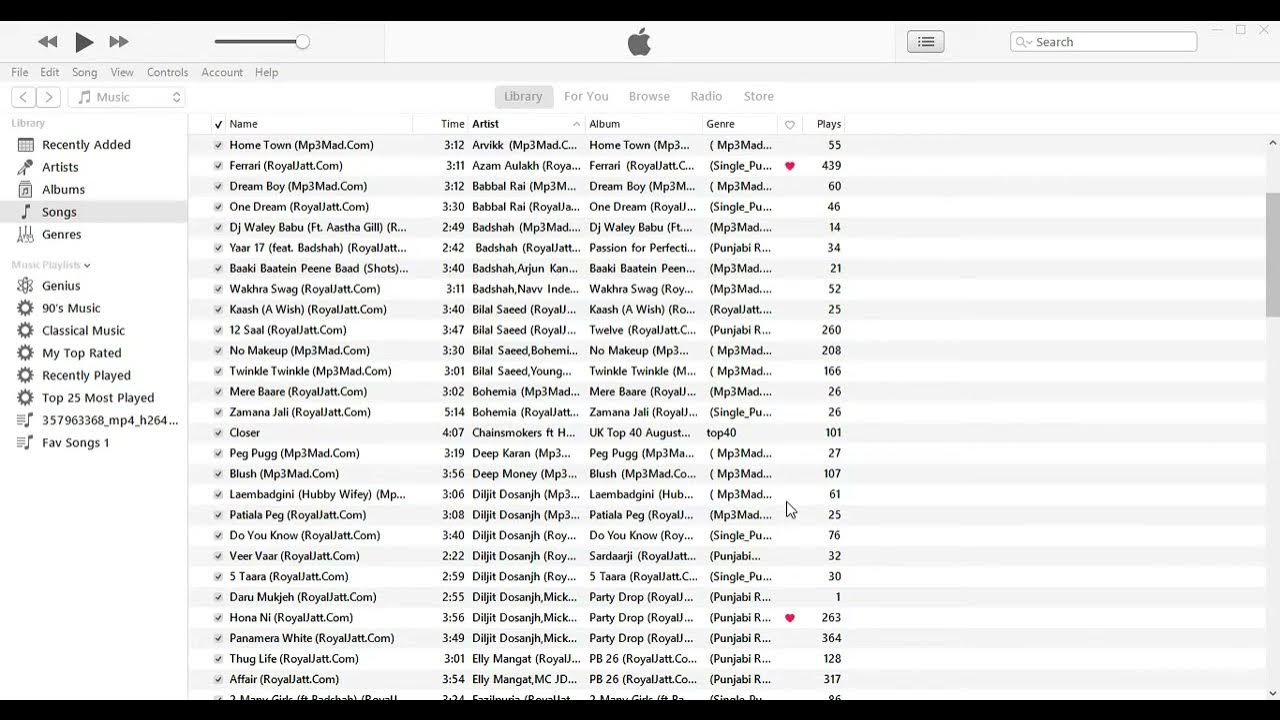Sort by the Plays column header

828,124
